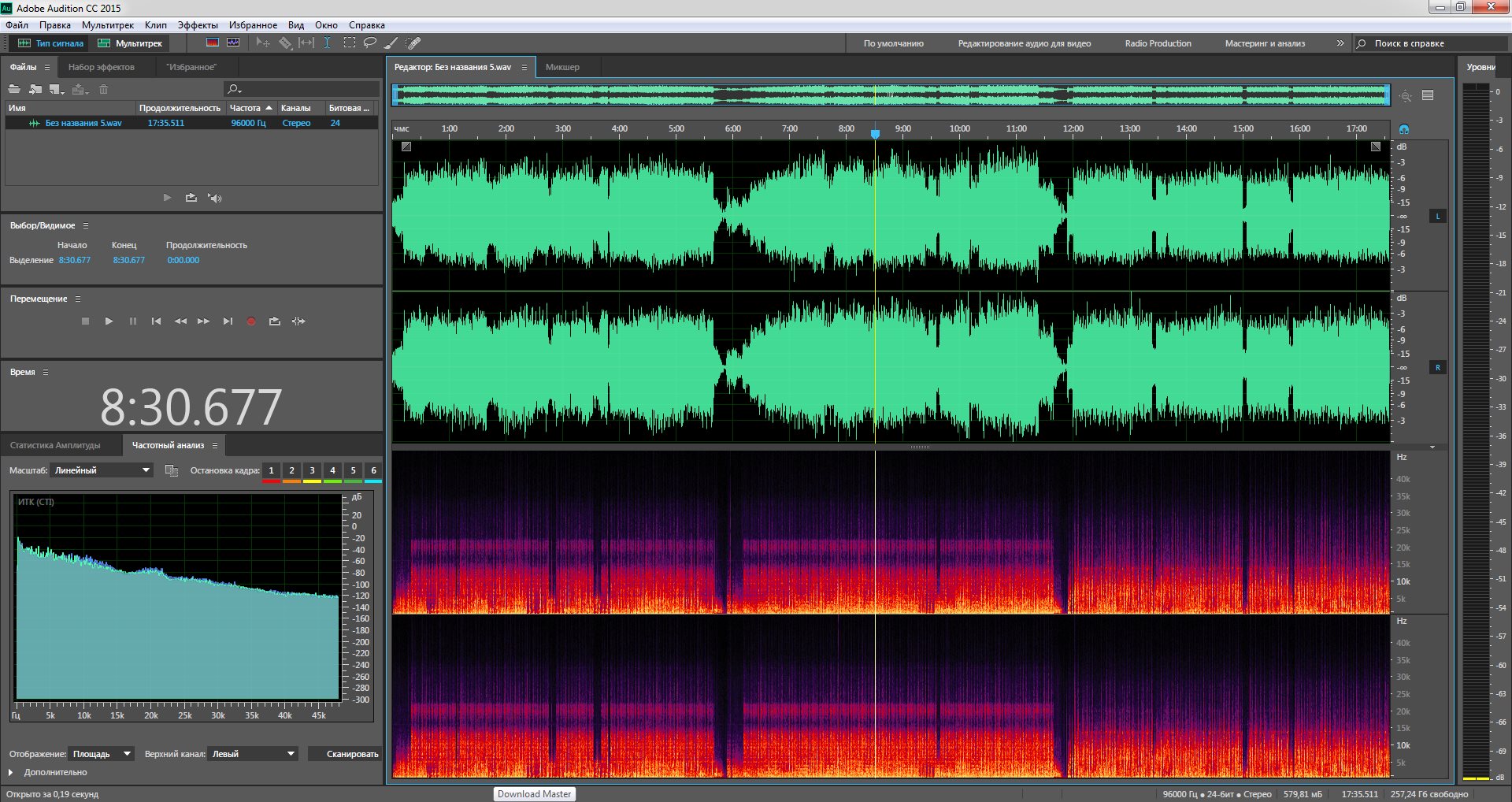Screen dimensions: 1512x802
Task: Toggle the right channel R button
Action: point(1437,367)
